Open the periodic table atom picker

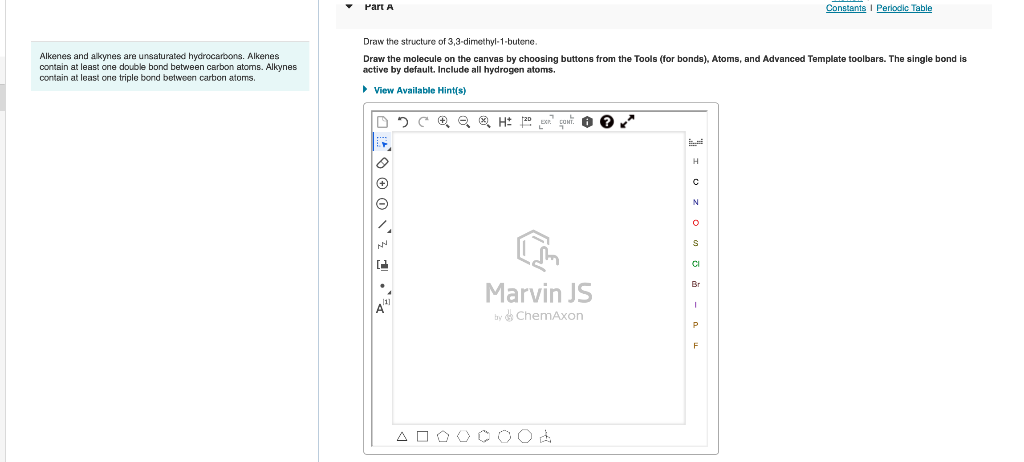696,142
